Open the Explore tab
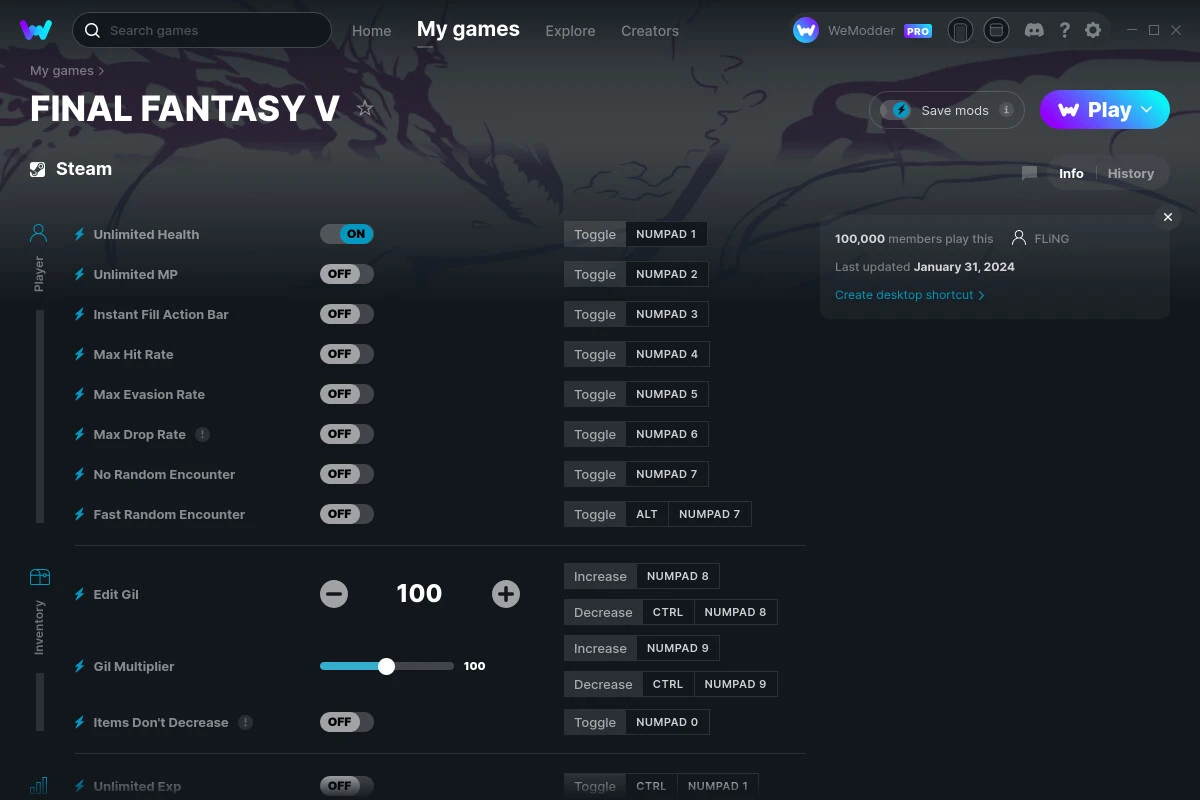The height and width of the screenshot is (800, 1200). point(570,31)
